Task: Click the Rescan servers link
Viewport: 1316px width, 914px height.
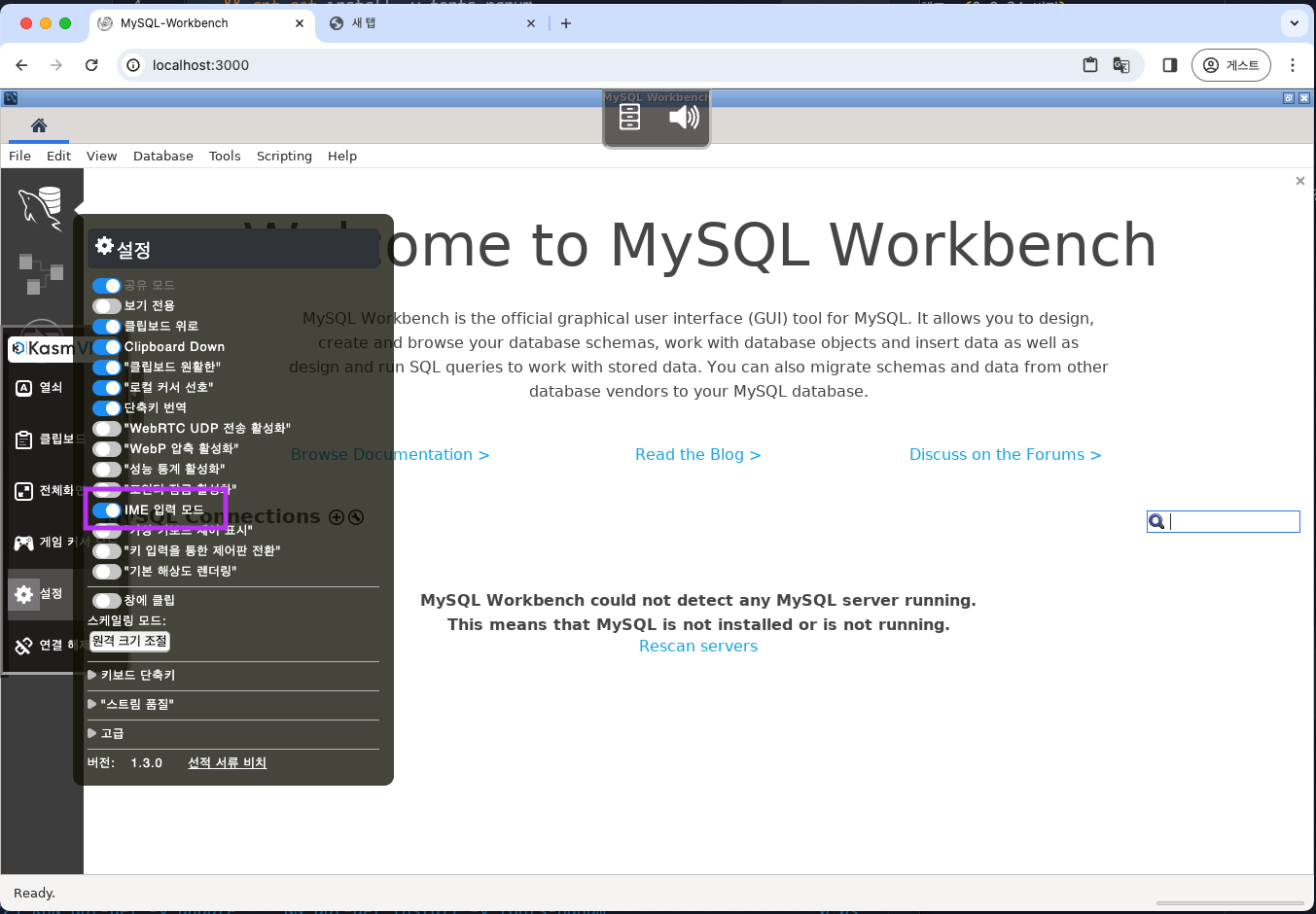Action: (x=697, y=647)
